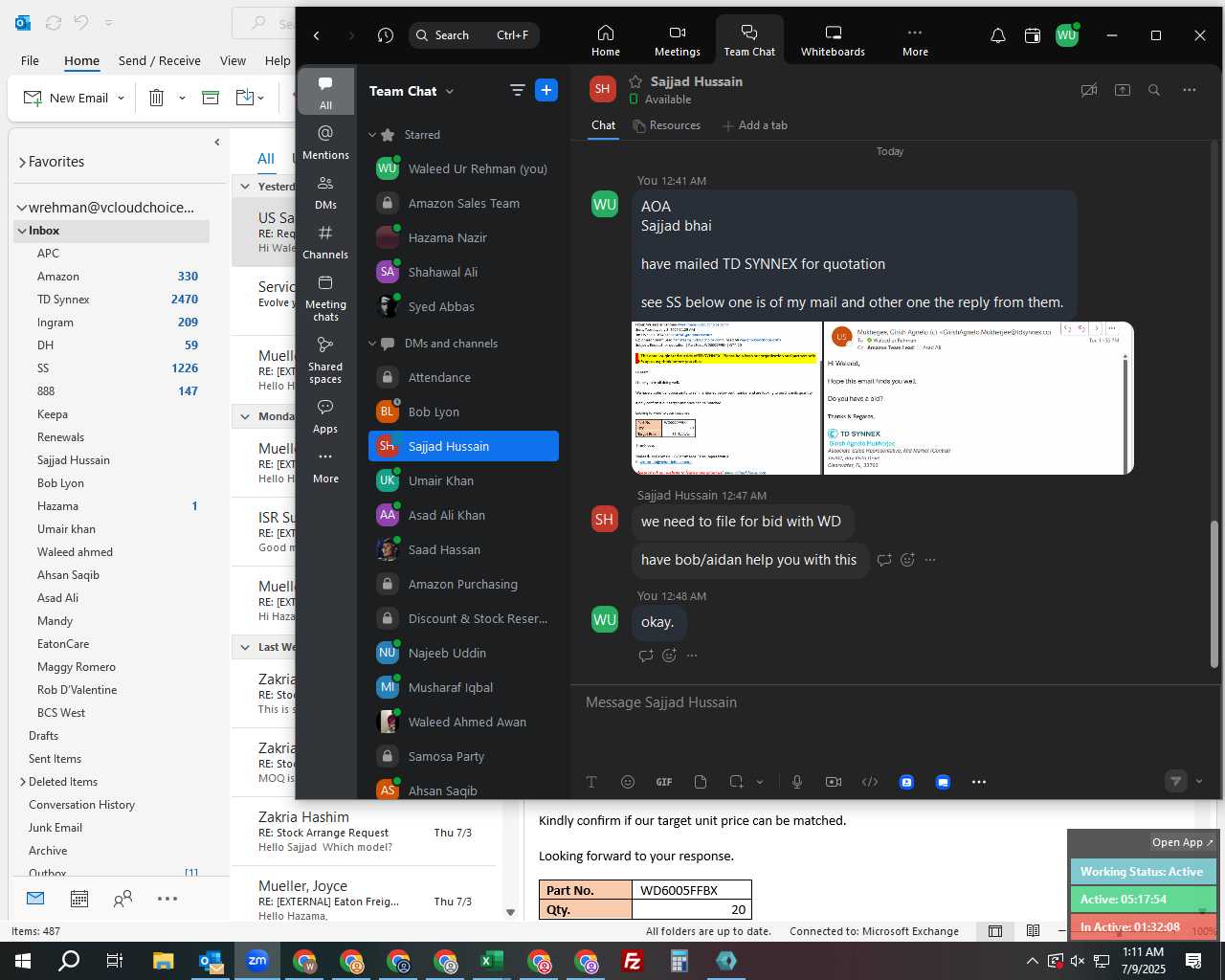1225x980 pixels.
Task: Open Team Chat title dropdown
Action: [450, 91]
